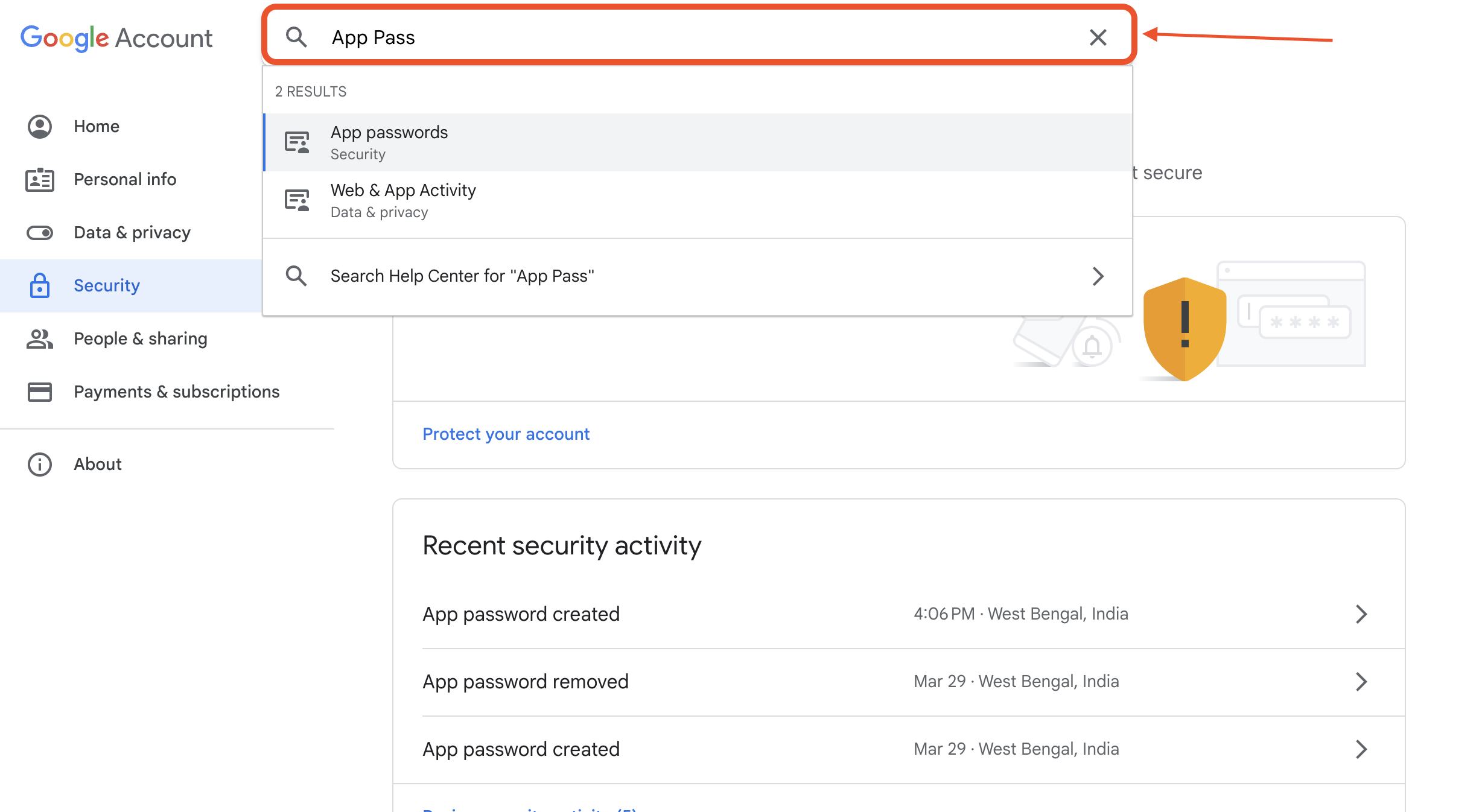The height and width of the screenshot is (812, 1482).
Task: Click the search magnifier icon
Action: (x=296, y=37)
